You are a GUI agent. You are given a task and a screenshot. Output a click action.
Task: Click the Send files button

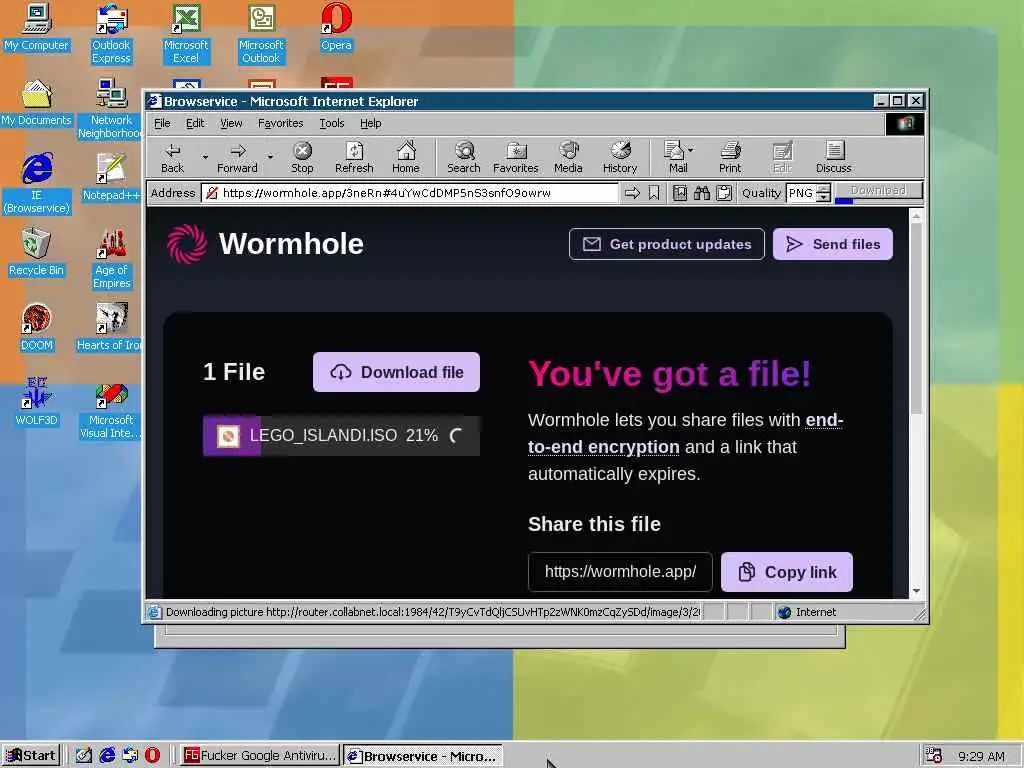[x=833, y=244]
